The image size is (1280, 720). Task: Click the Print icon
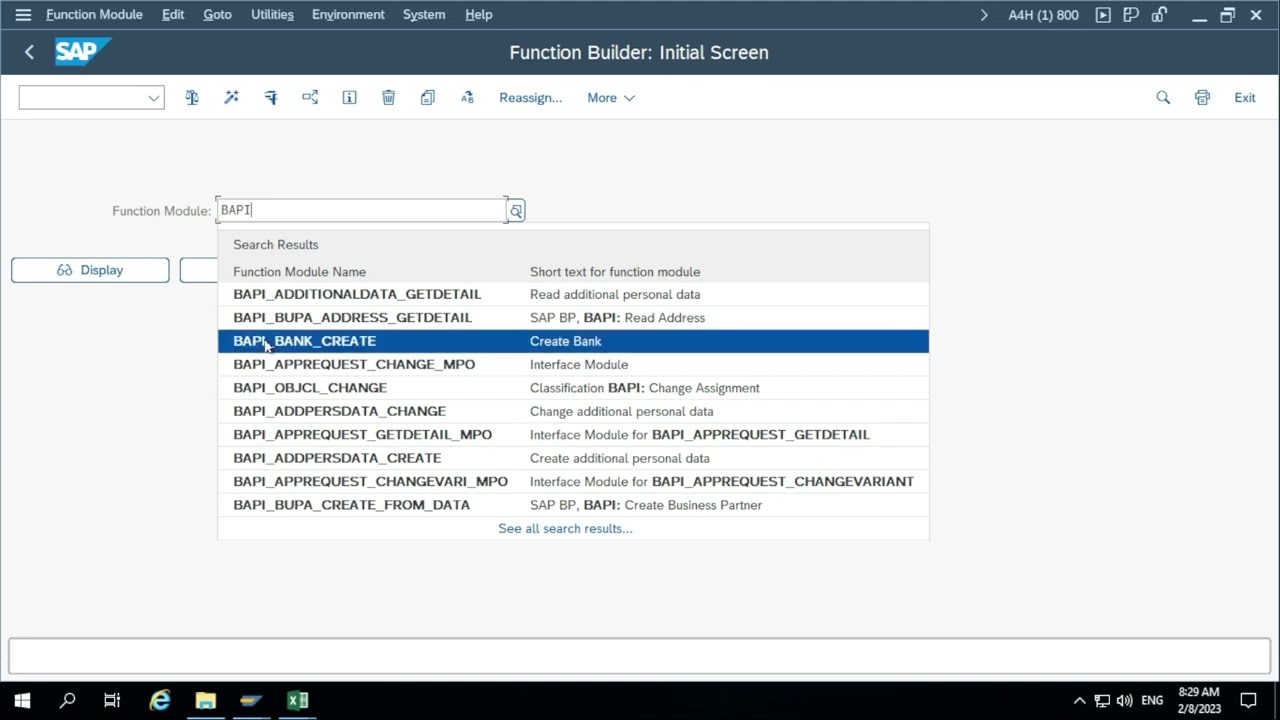1202,97
